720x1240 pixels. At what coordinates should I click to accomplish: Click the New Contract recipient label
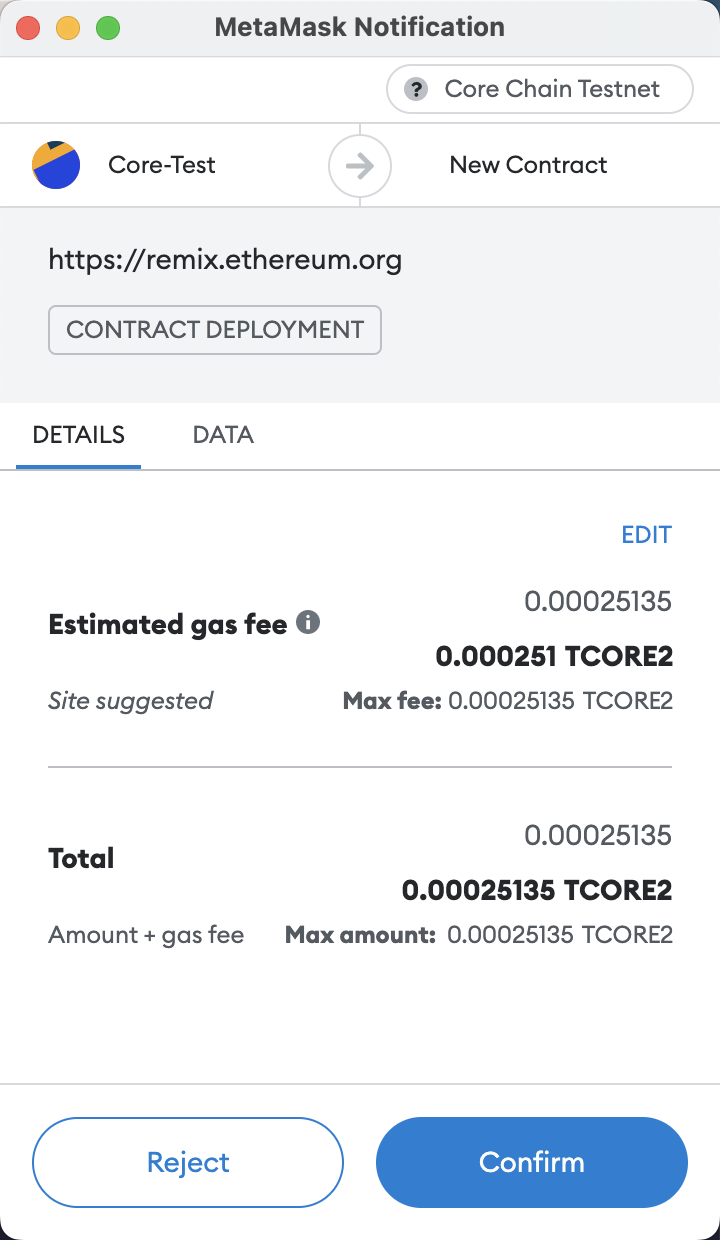point(528,165)
